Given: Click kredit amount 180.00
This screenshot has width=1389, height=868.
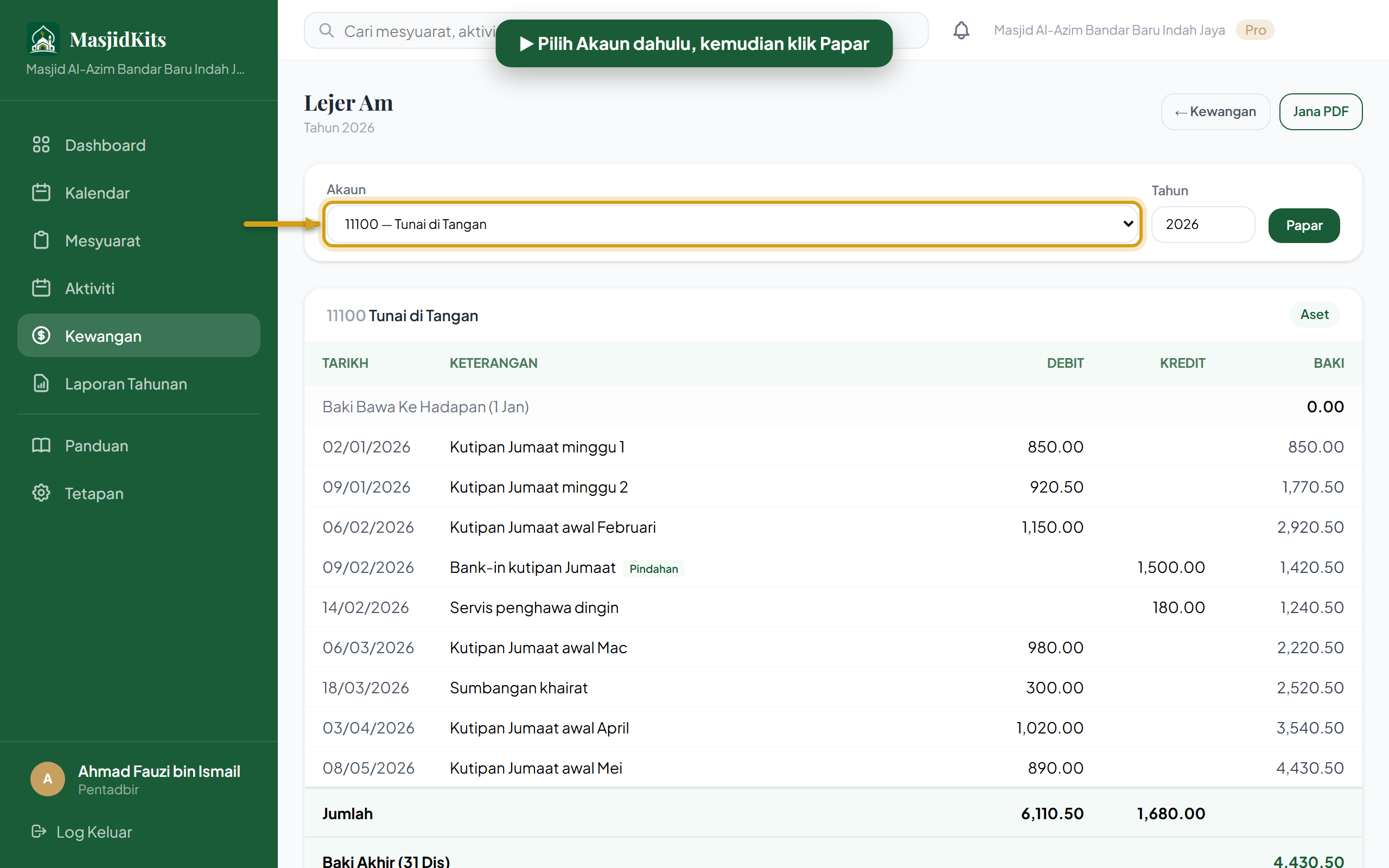Looking at the screenshot, I should point(1178,607).
